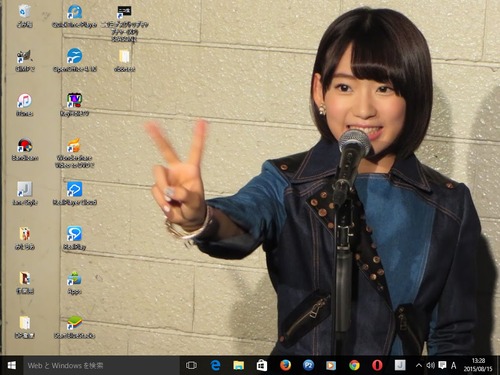This screenshot has width=500, height=375.
Task: Click the OpenOffice desktop shortcut
Action: pos(75,60)
